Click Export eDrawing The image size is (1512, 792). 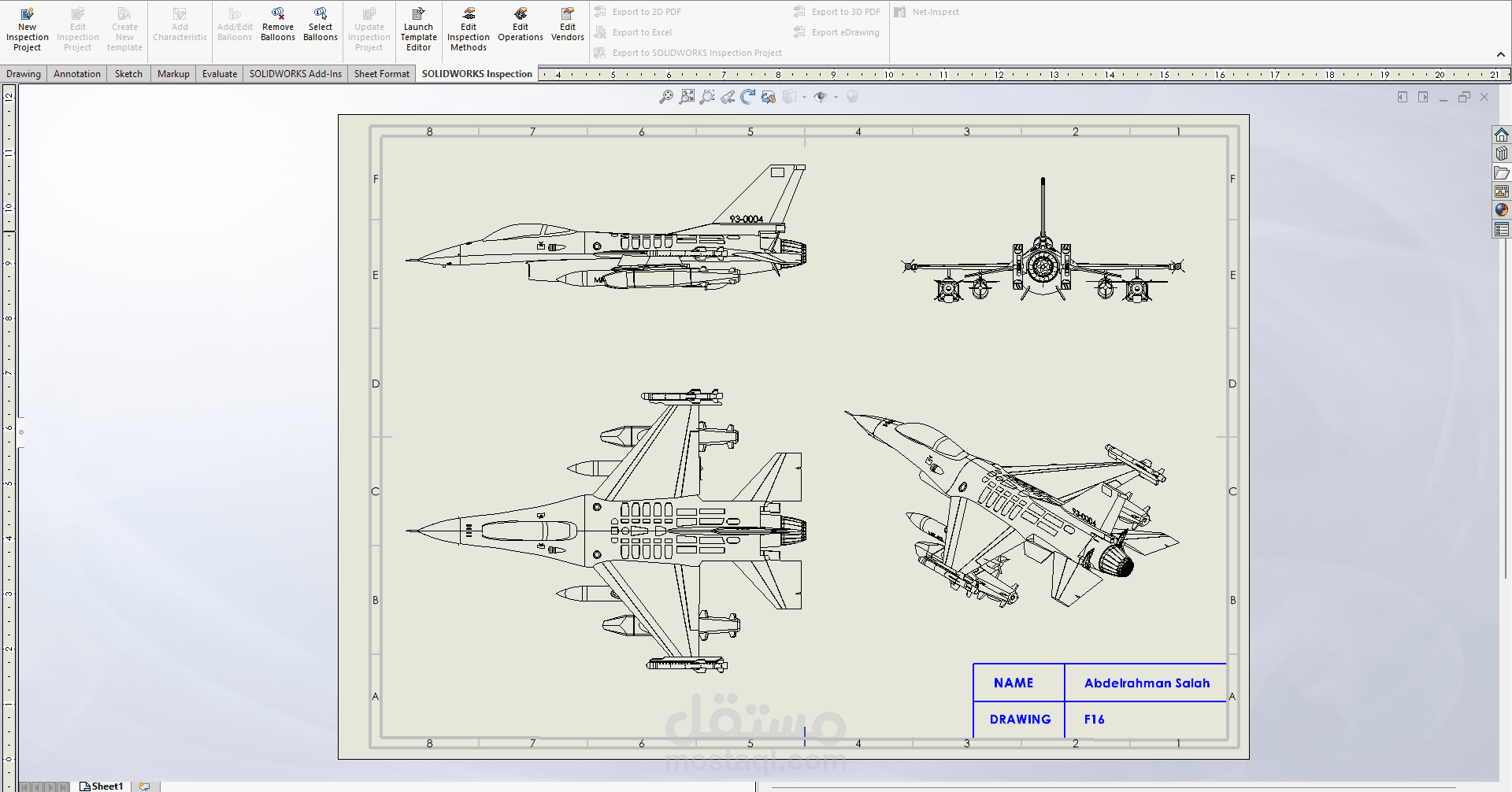pos(836,32)
